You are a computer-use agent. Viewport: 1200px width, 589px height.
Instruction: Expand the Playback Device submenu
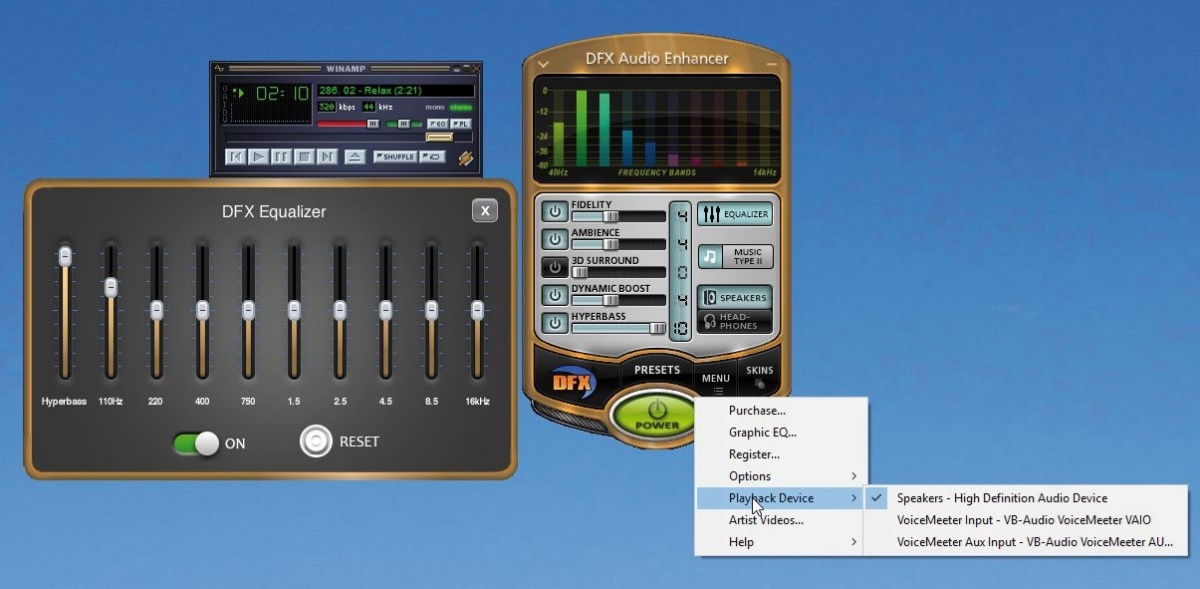click(x=782, y=498)
